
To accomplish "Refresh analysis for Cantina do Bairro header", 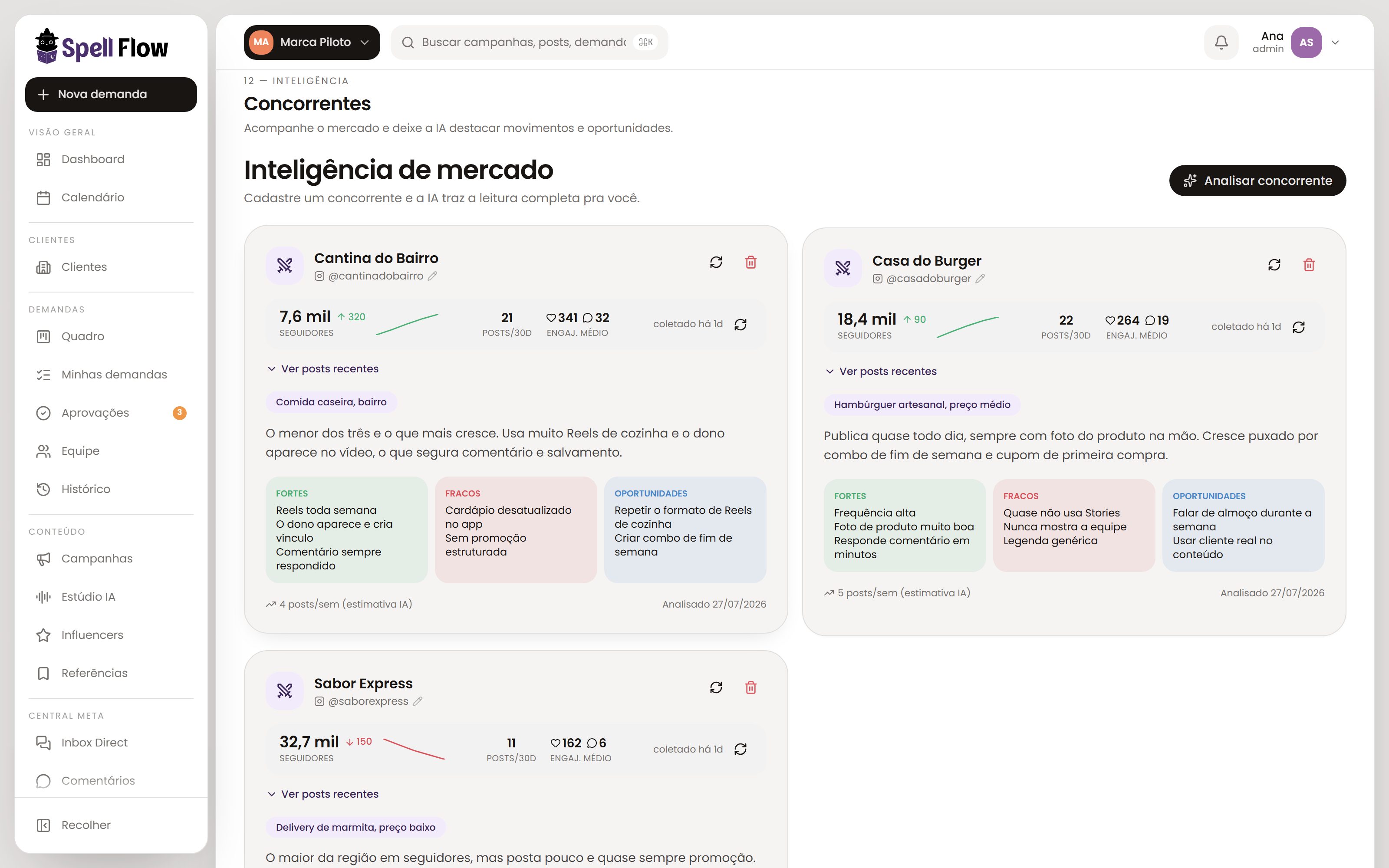I will [x=716, y=262].
